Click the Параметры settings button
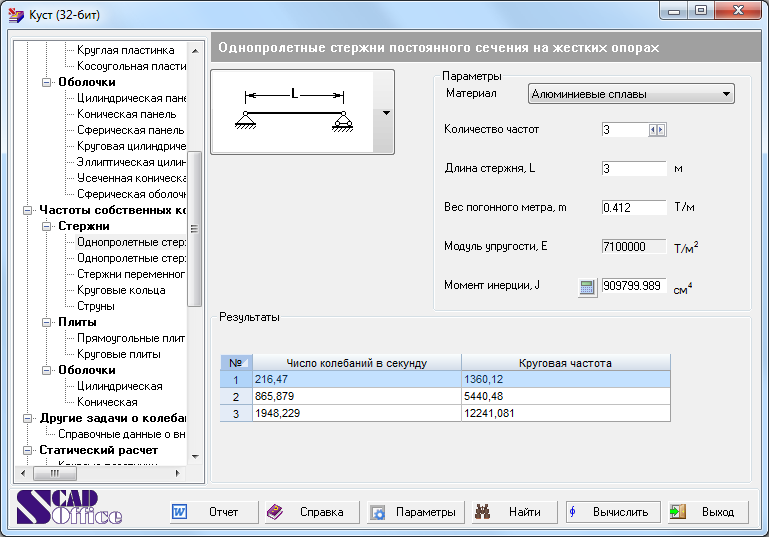Viewport: 769px width, 537px height. 413,512
